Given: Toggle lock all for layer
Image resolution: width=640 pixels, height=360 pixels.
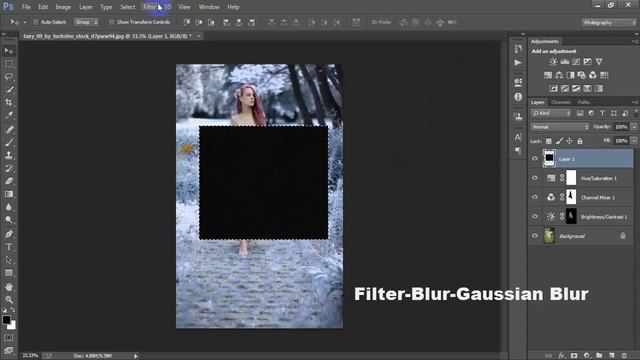Looking at the screenshot, I should click(x=580, y=141).
